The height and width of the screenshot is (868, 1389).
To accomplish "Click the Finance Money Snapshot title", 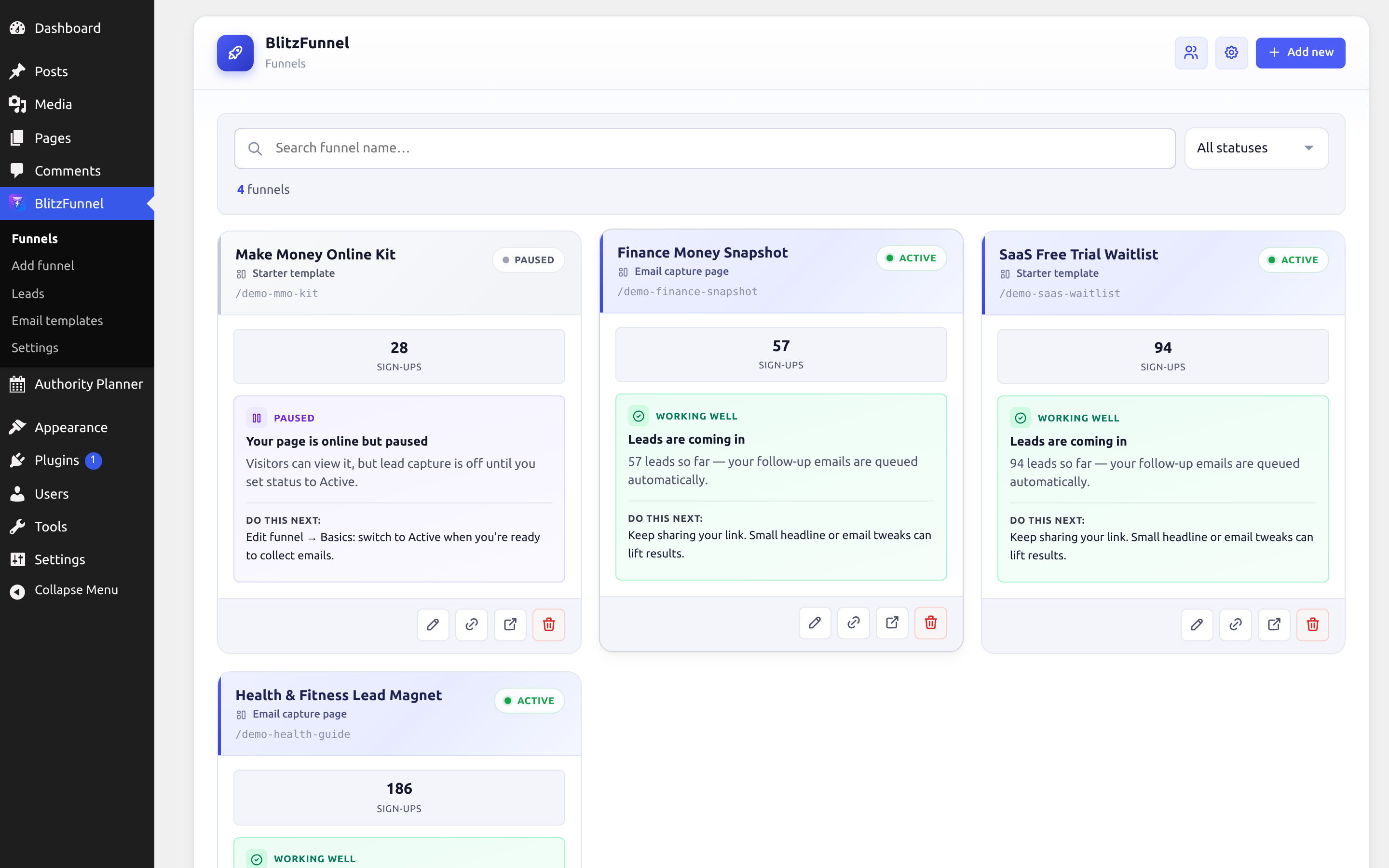I will [x=702, y=253].
